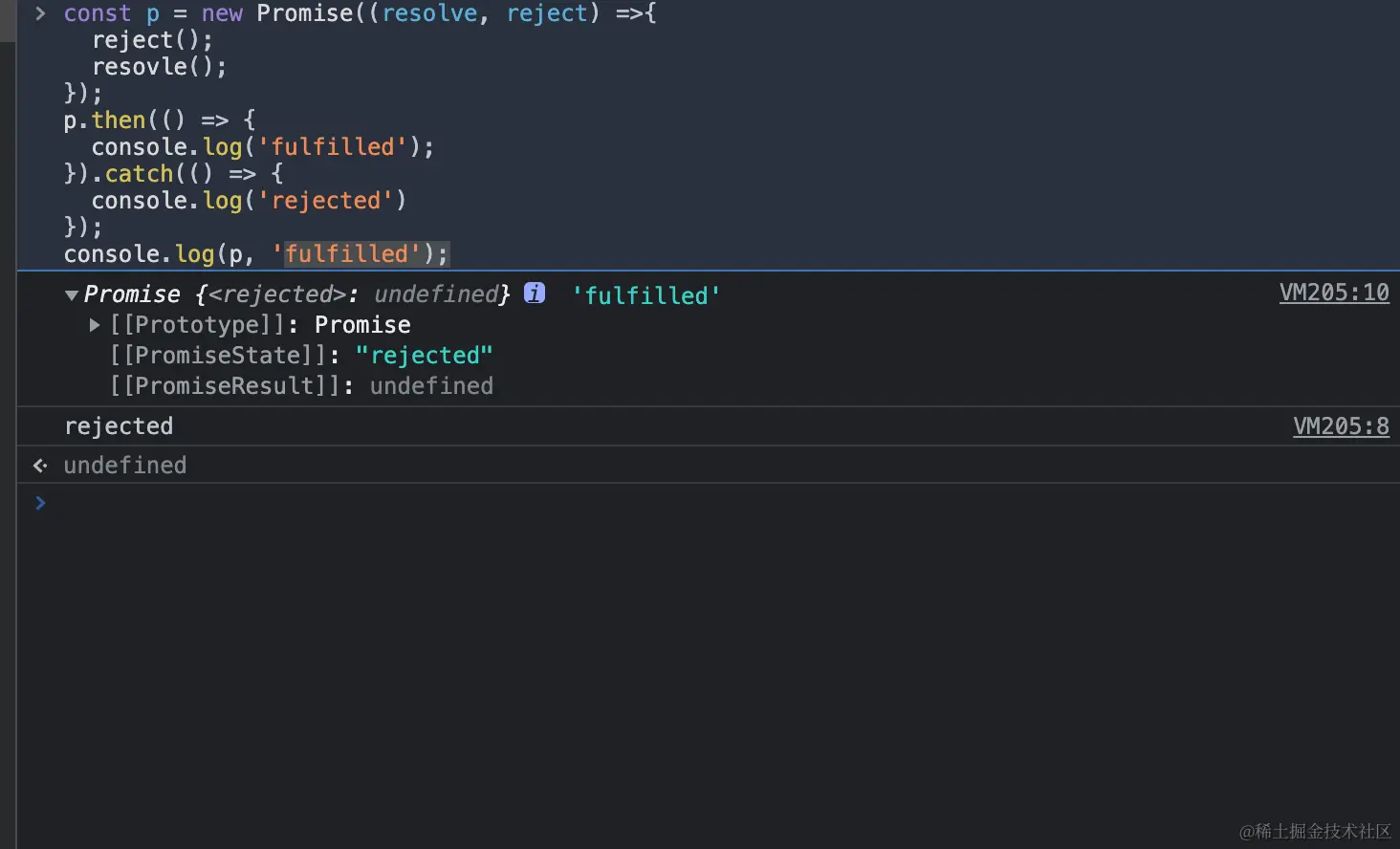Click the console.log('fulfilled'); code line inside then
Viewport: 1400px width, 849px height.
coord(263,147)
